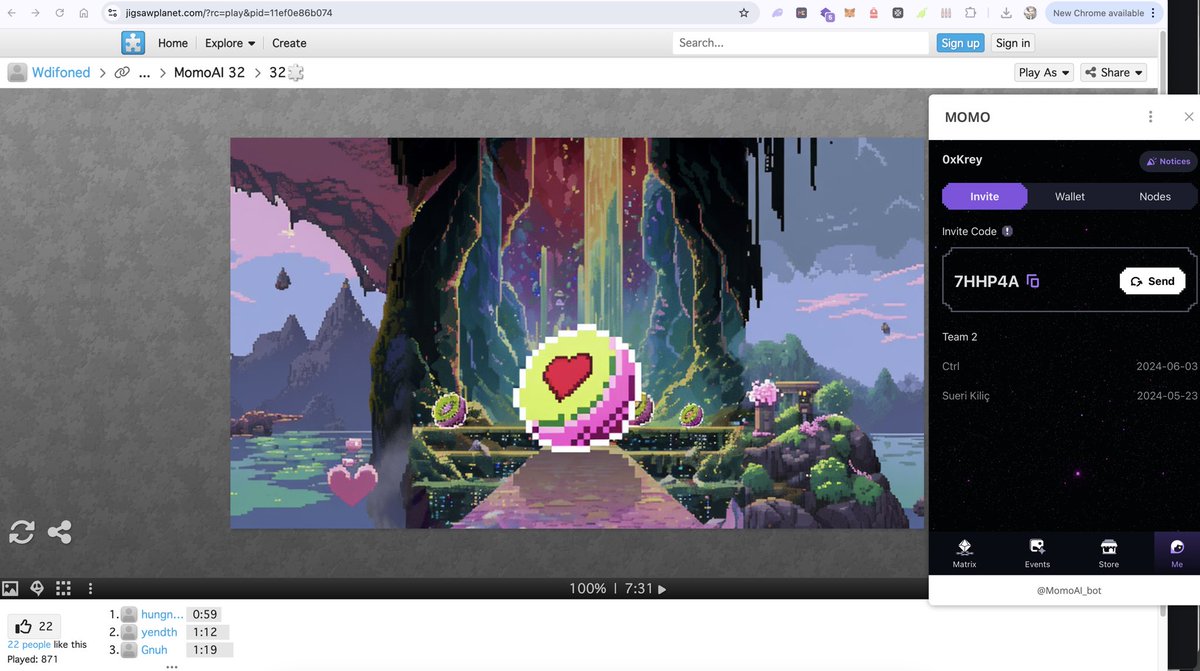Toggle the ghost image icon
This screenshot has width=1200, height=671.
pos(37,589)
